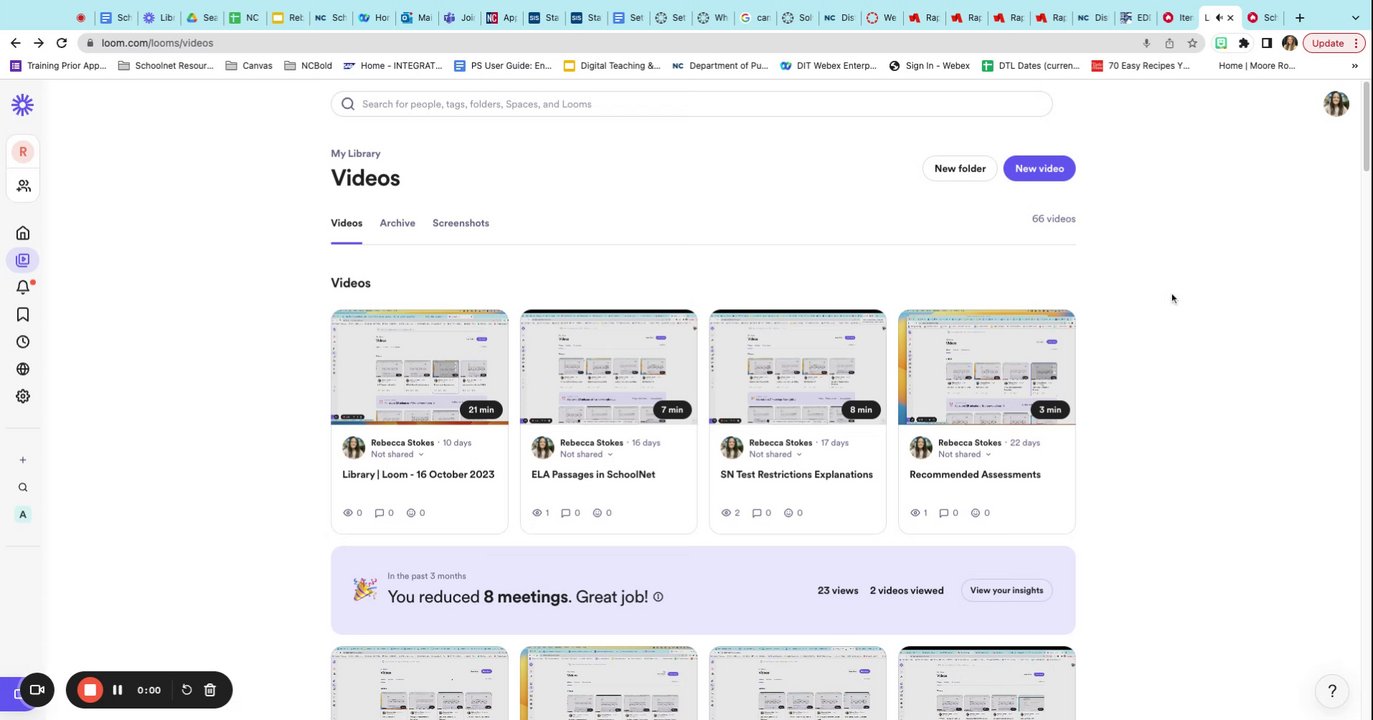Open the NCBold bookmark folder

click(x=308, y=66)
